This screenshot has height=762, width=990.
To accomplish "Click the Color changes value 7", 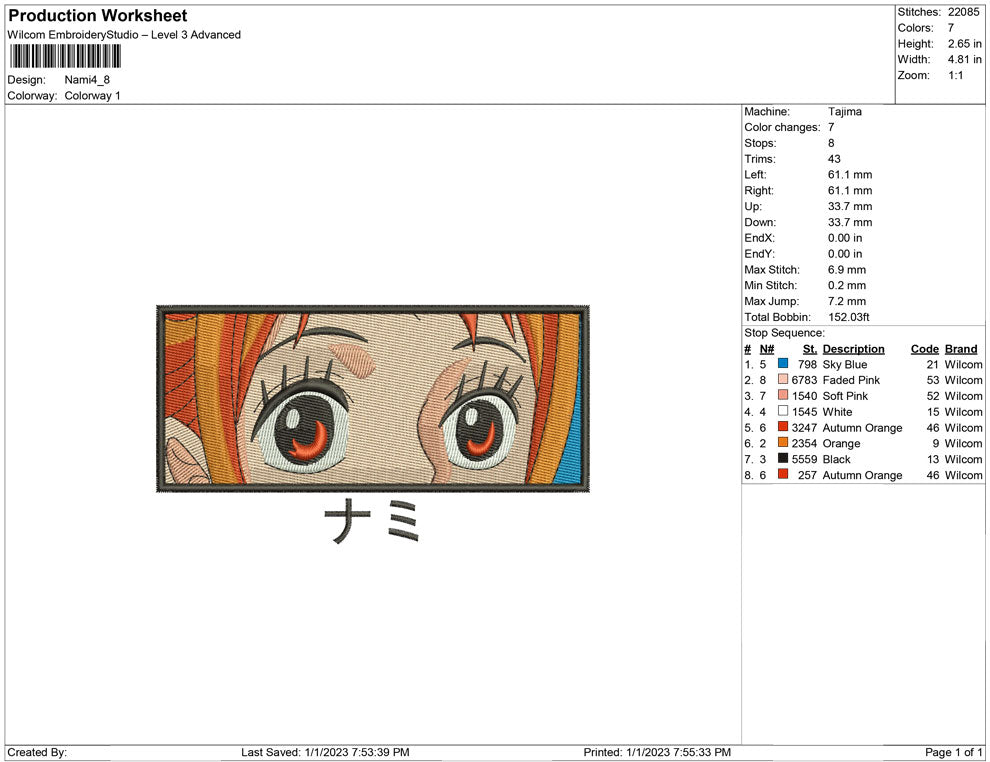I will tap(831, 128).
